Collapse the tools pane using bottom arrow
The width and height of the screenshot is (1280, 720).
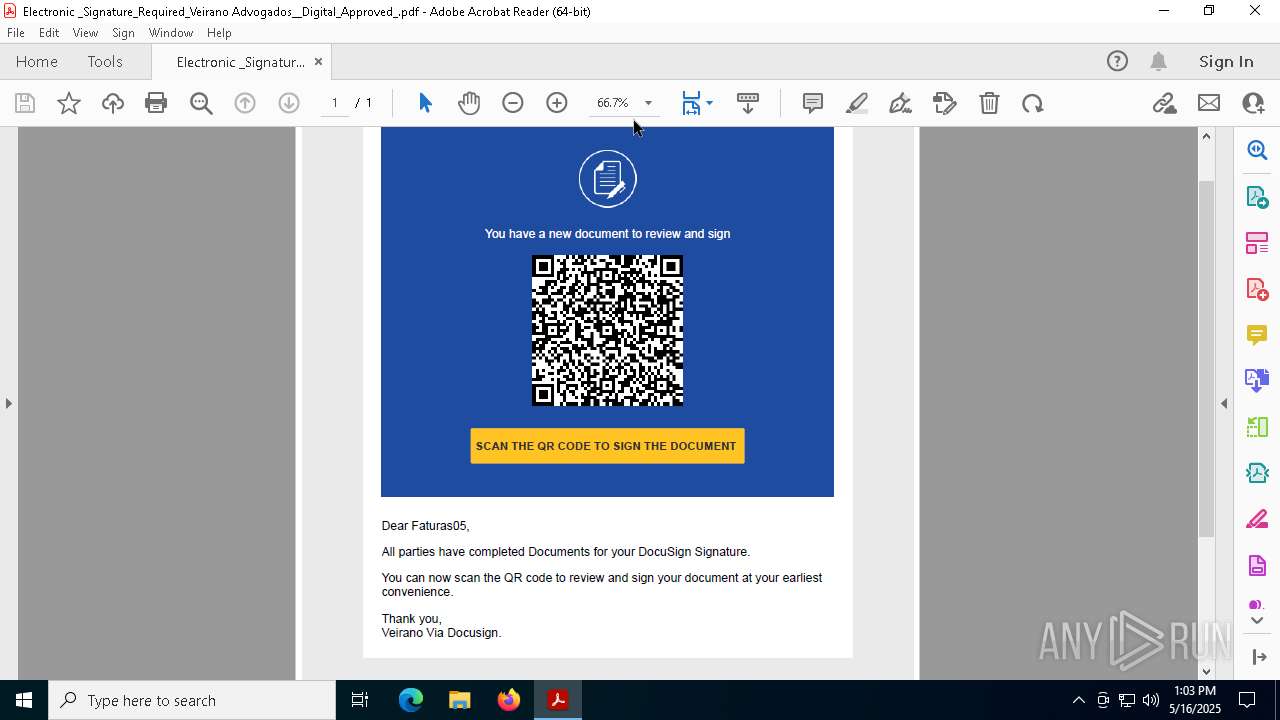click(1257, 656)
